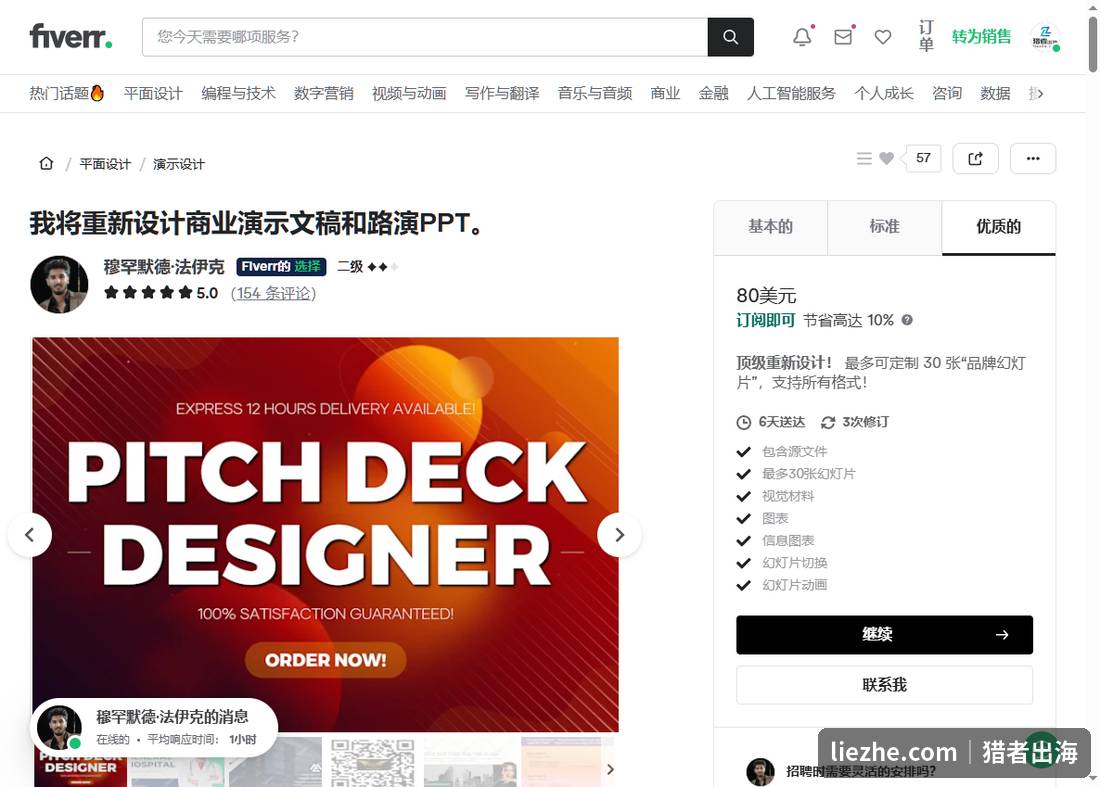Click the share icon button
The height and width of the screenshot is (787, 1100).
pos(975,159)
